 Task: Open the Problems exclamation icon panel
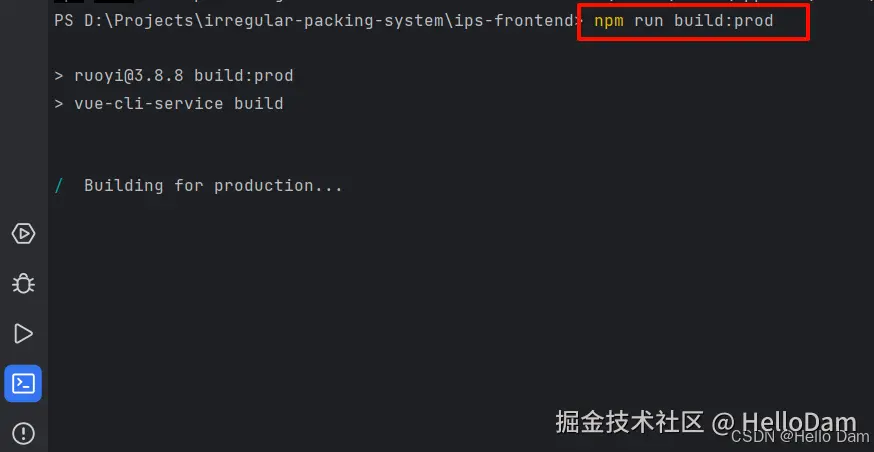click(23, 433)
